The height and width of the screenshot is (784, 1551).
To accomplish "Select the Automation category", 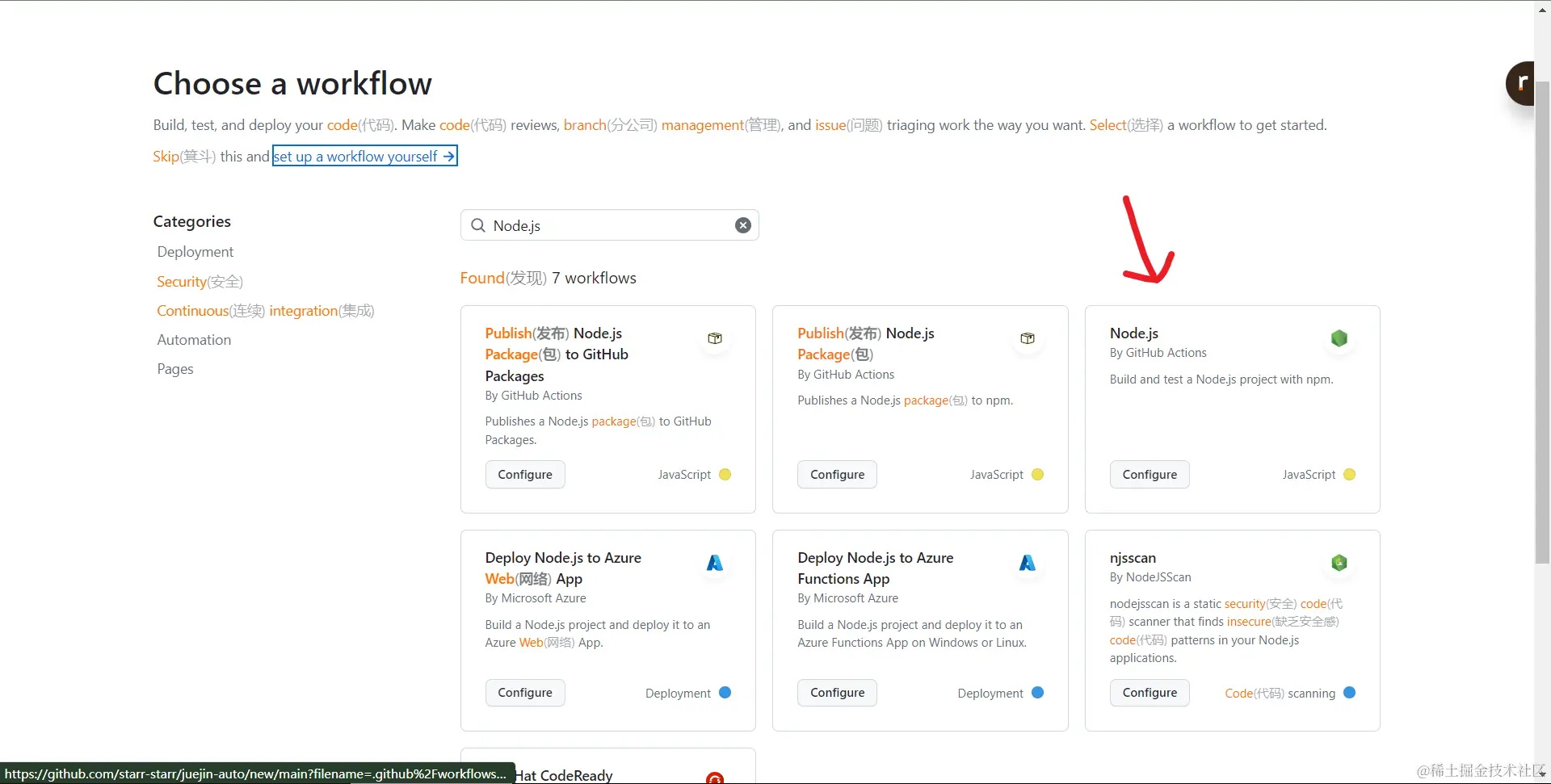I will 194,340.
